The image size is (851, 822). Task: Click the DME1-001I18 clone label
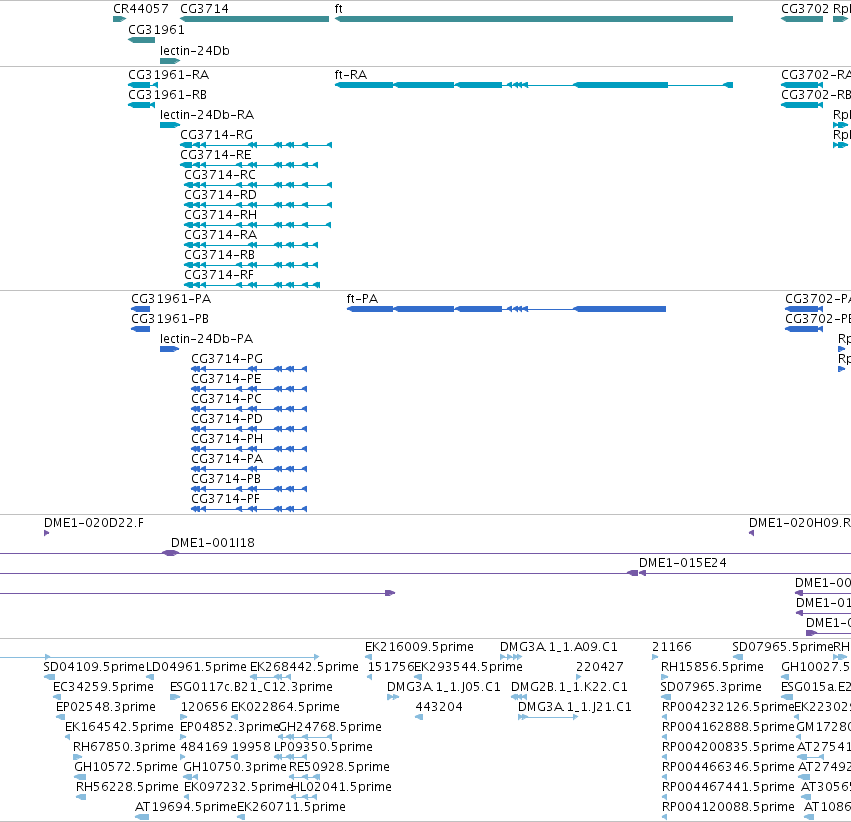point(213,543)
